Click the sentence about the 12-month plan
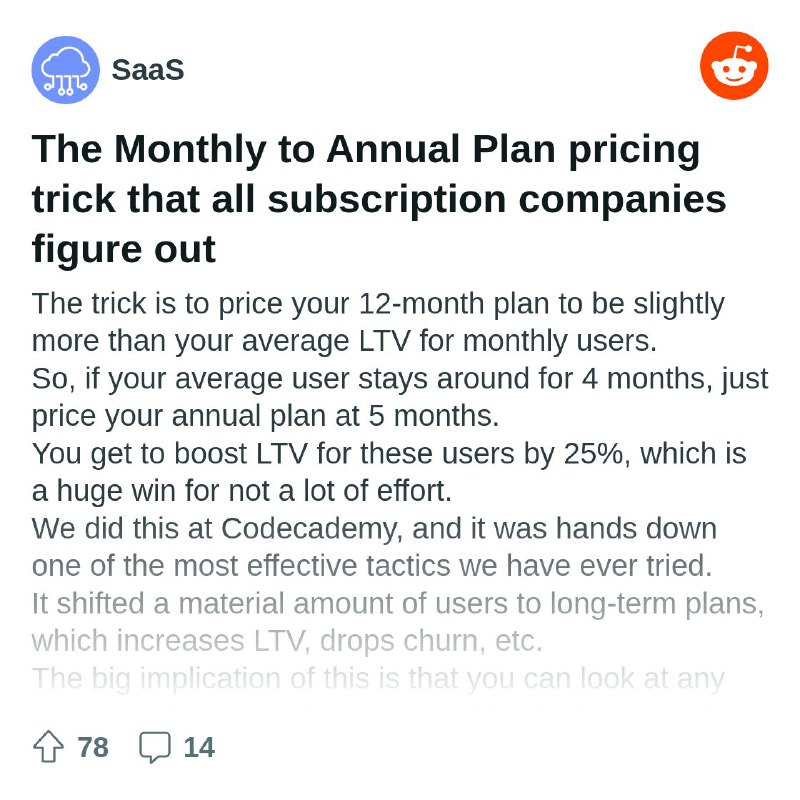 [378, 322]
